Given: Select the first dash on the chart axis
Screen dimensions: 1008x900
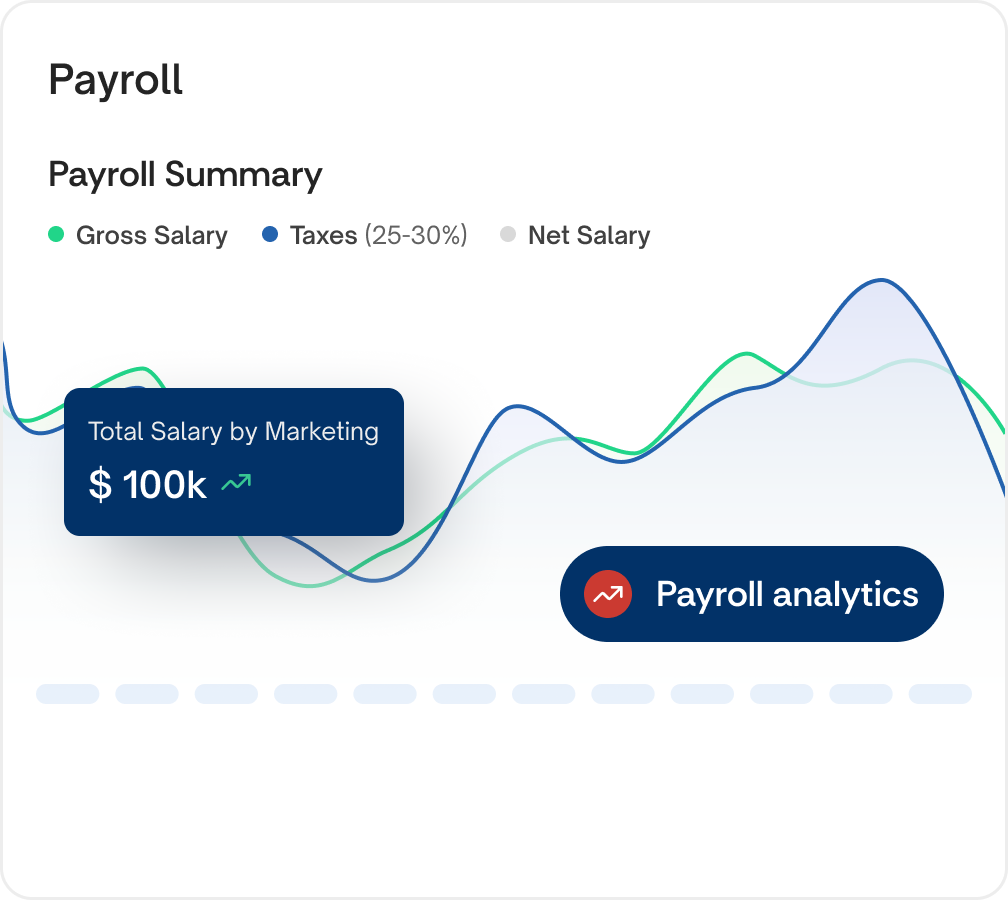Looking at the screenshot, I should (x=67, y=694).
